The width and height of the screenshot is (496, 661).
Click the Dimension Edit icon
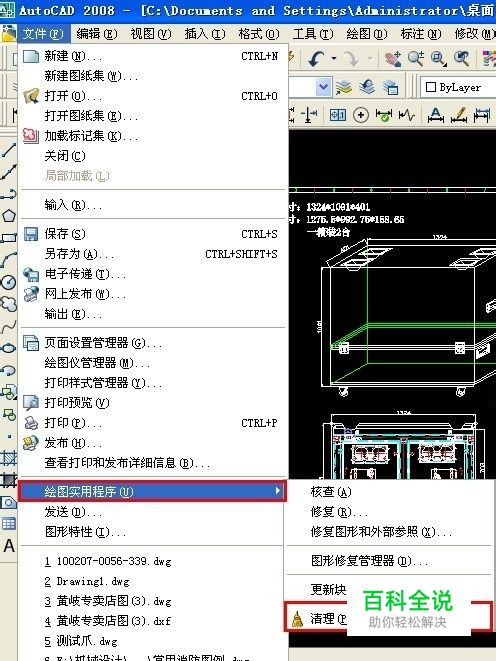[436, 115]
